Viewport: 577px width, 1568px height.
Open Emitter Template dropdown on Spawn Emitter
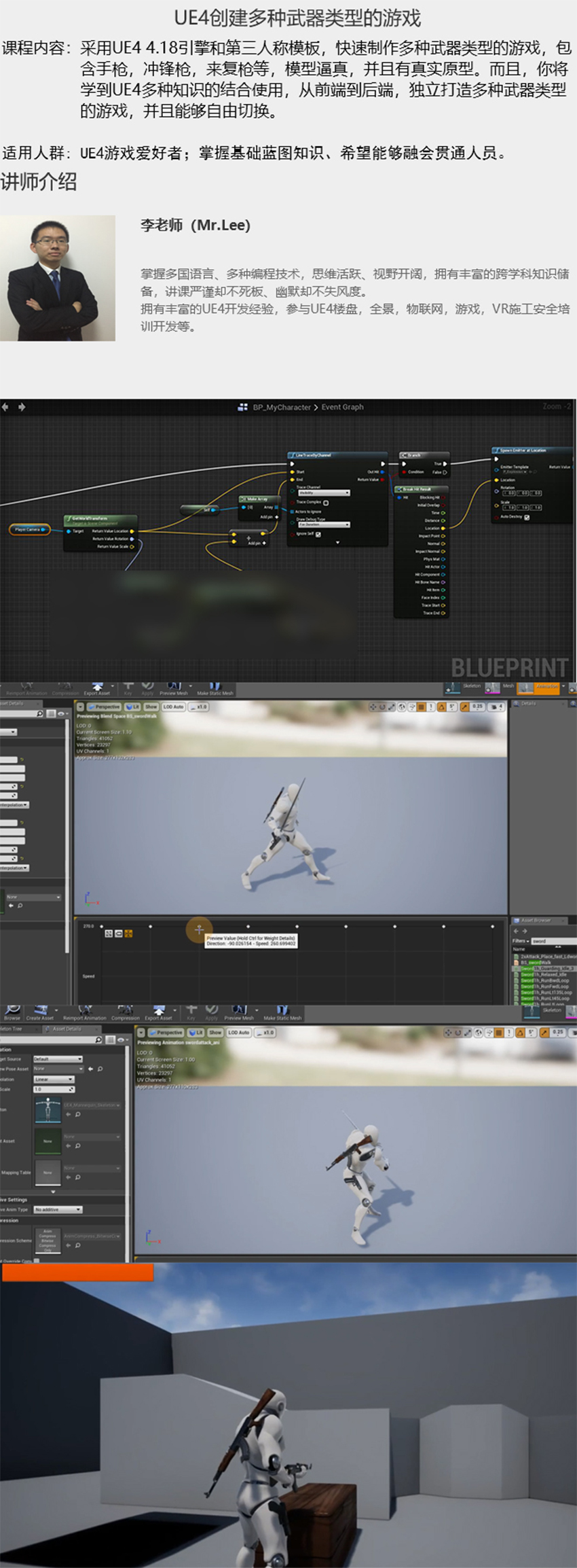coord(517,471)
